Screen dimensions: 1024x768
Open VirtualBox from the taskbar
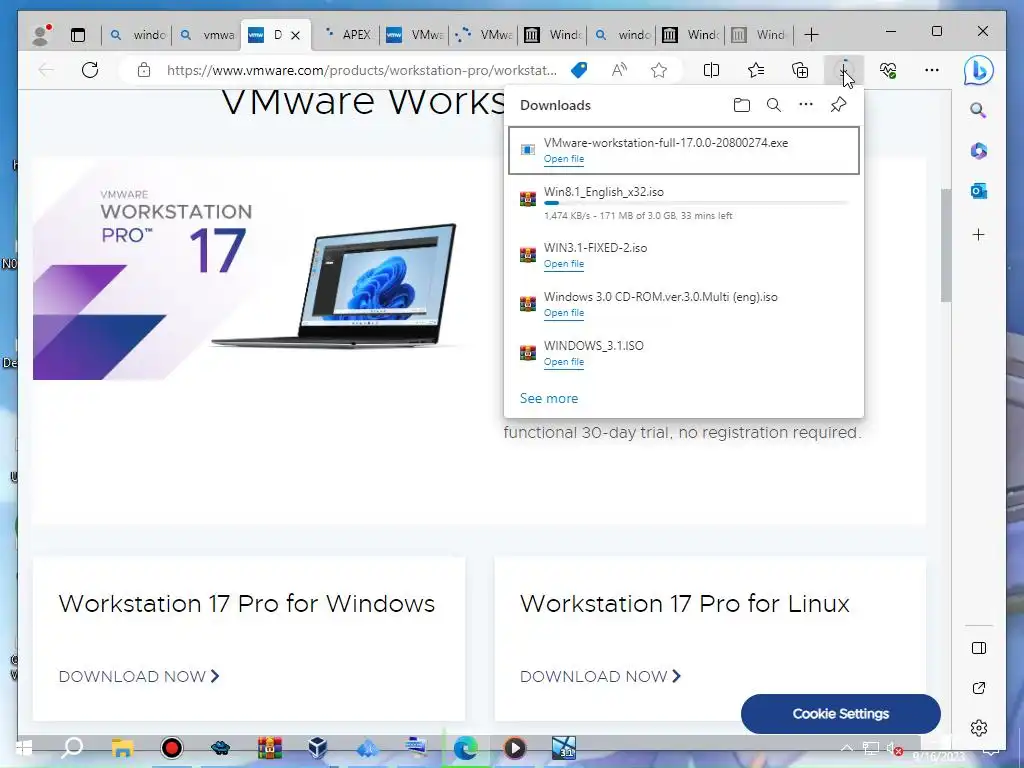[x=318, y=748]
